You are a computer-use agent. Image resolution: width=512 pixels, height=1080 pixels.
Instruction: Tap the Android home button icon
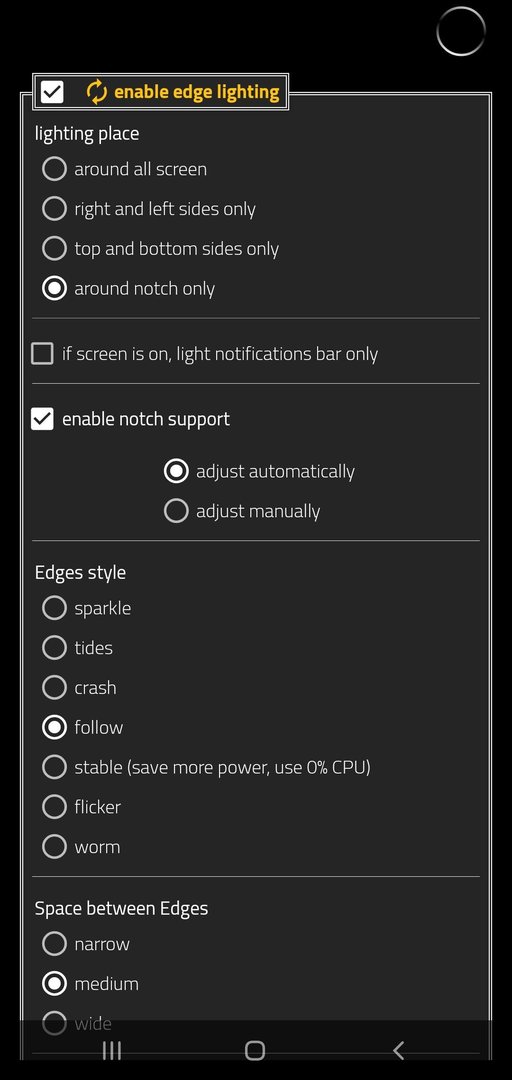pyautogui.click(x=255, y=1050)
